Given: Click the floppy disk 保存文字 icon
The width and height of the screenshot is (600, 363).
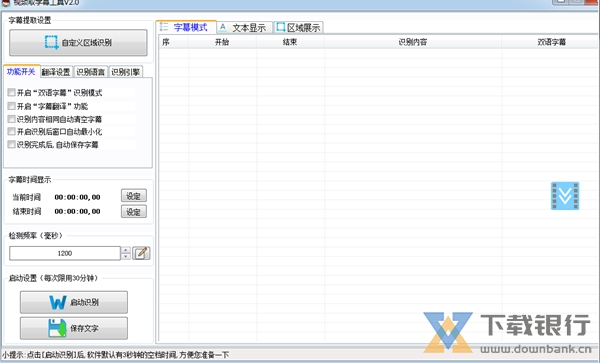Looking at the screenshot, I should point(57,328).
